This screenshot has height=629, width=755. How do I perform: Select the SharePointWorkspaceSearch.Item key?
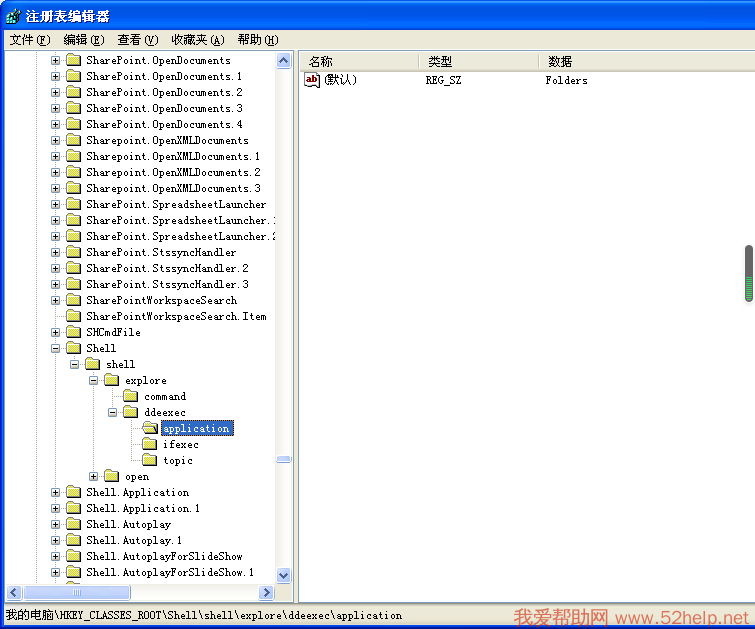click(x=176, y=316)
